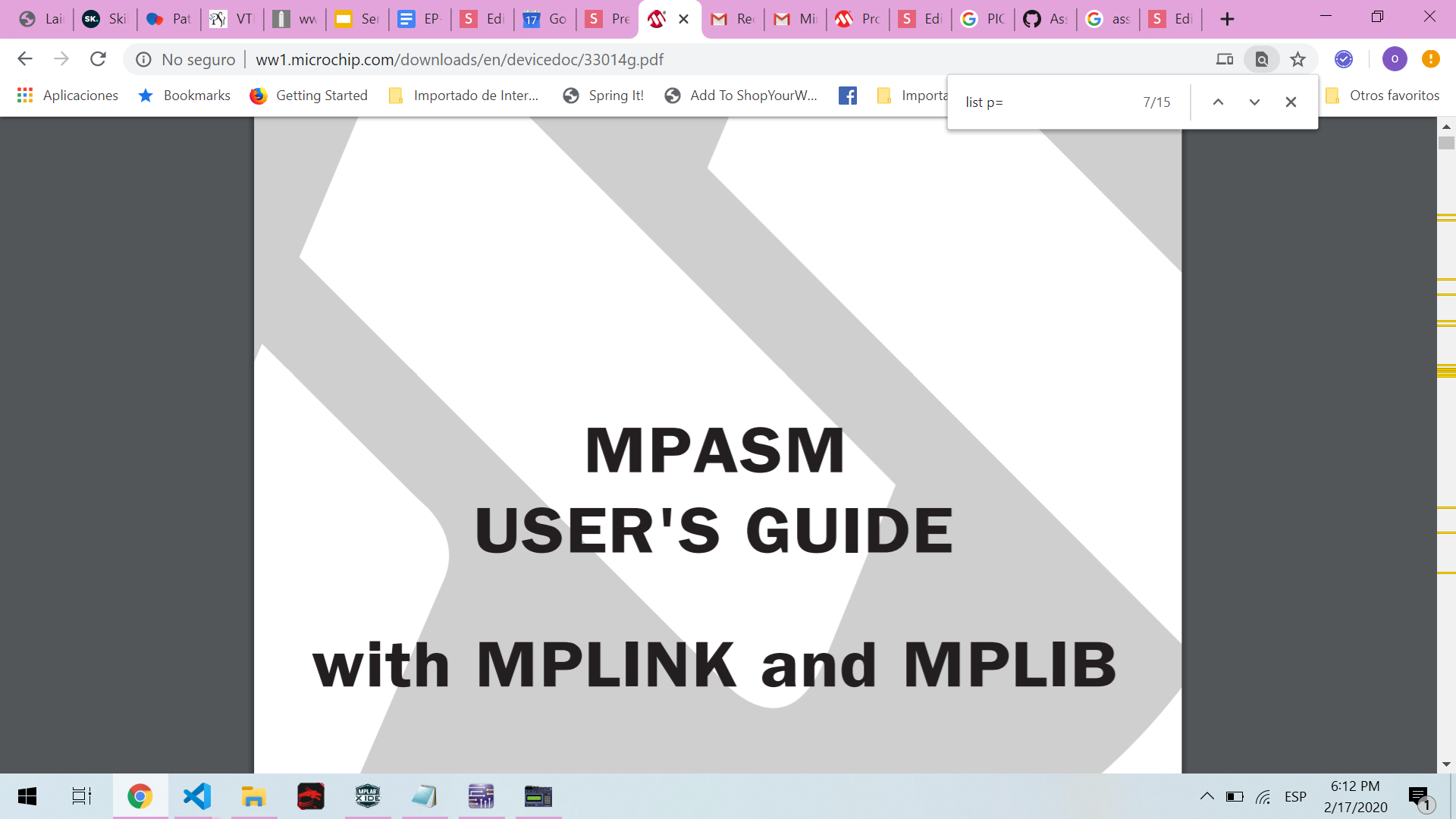Show hidden system tray icons chevron
The width and height of the screenshot is (1456, 819).
pyautogui.click(x=1207, y=796)
